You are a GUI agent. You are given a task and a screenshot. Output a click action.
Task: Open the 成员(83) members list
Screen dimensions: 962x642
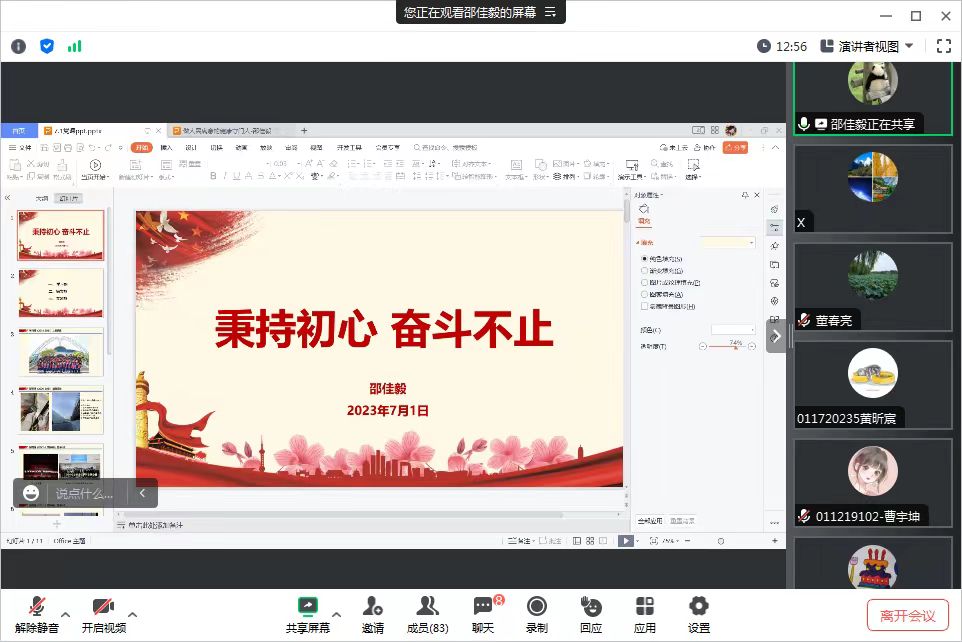[427, 614]
